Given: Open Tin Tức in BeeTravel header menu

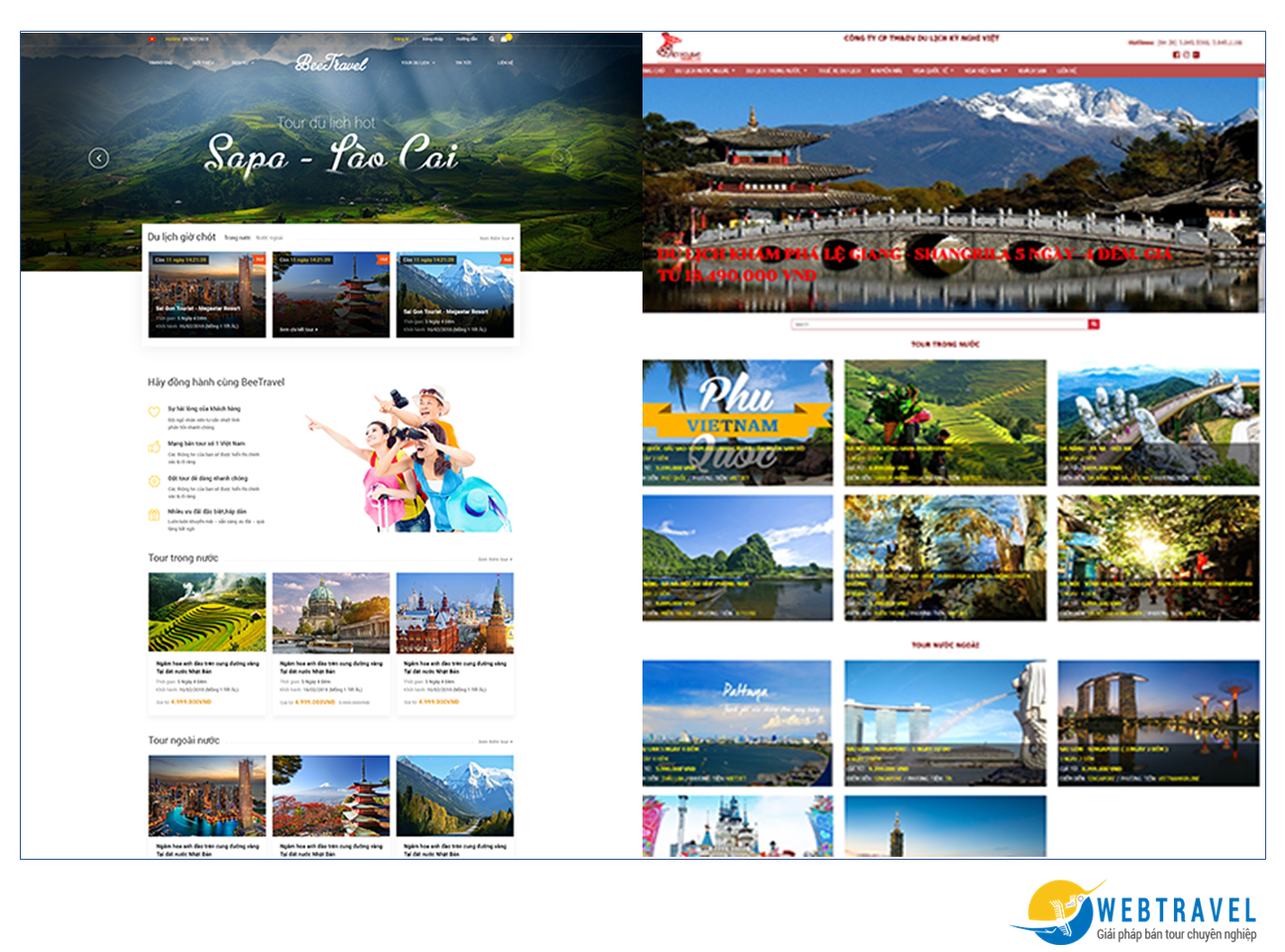Looking at the screenshot, I should pyautogui.click(x=463, y=62).
